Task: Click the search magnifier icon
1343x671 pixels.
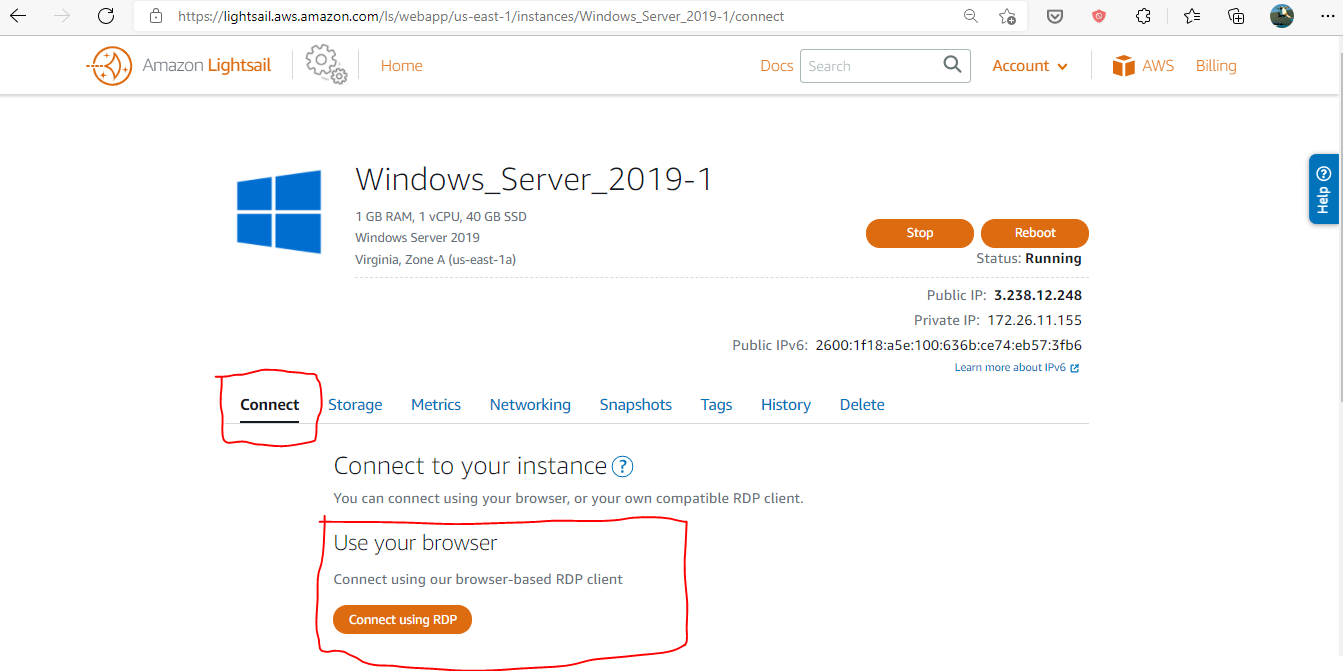Action: pyautogui.click(x=953, y=65)
